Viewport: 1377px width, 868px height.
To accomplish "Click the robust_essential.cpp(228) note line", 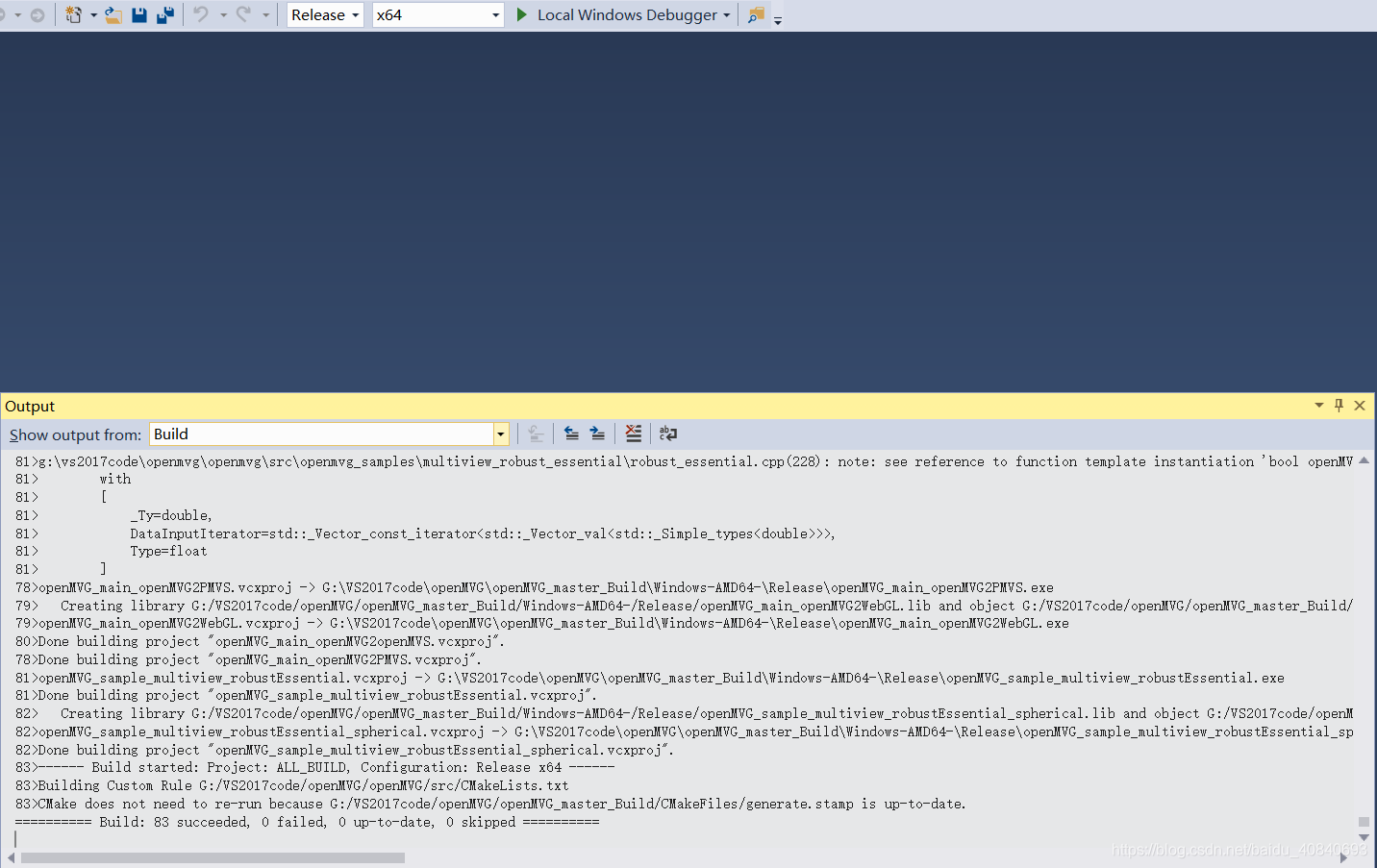I will click(x=684, y=461).
